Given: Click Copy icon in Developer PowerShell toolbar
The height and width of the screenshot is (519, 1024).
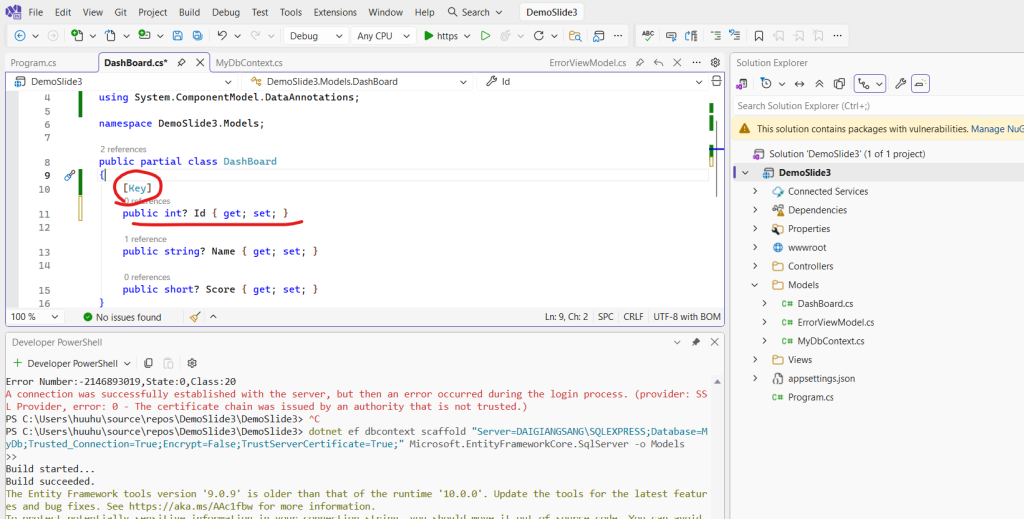Looking at the screenshot, I should (x=148, y=363).
